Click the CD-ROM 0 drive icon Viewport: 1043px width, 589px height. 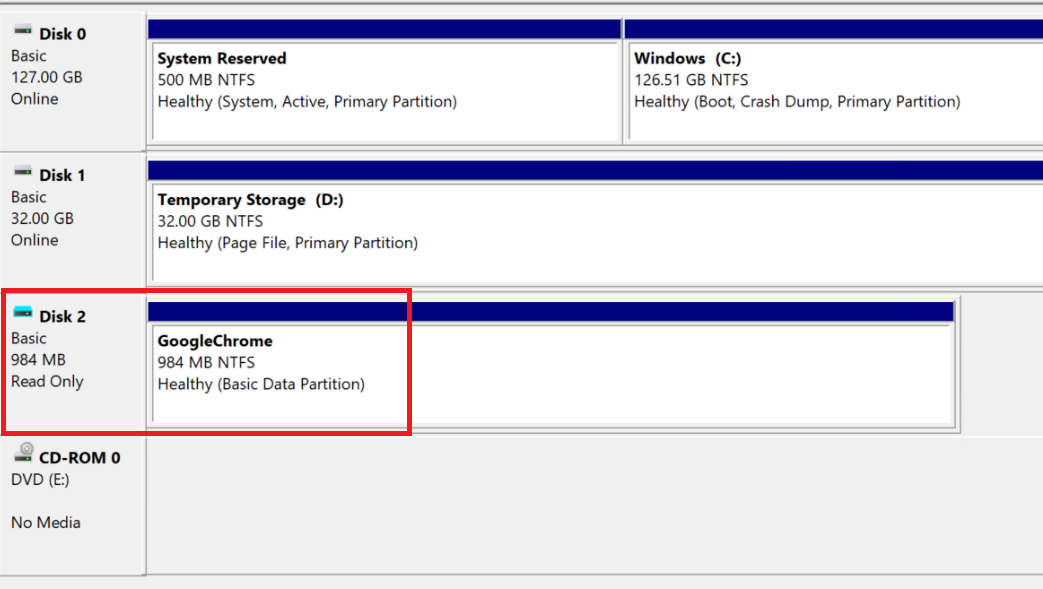click(24, 453)
